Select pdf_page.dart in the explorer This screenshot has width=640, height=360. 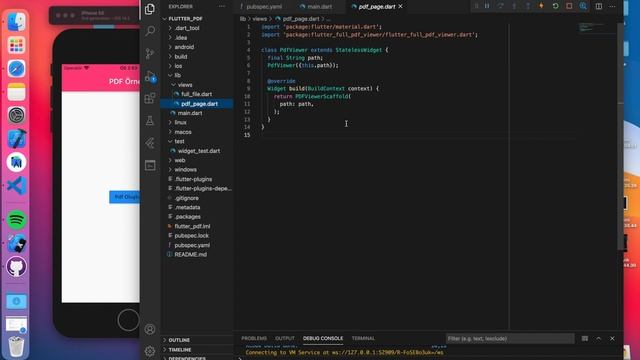point(197,104)
